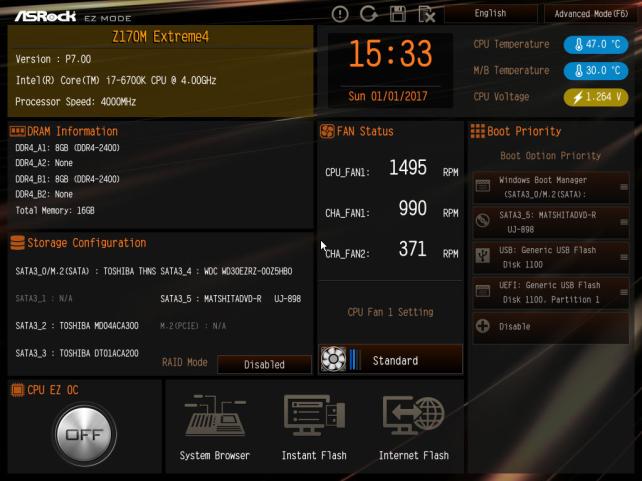The height and width of the screenshot is (481, 642).
Task: Click the handle on the SATA3_5 boot entry
Action: coord(624,222)
